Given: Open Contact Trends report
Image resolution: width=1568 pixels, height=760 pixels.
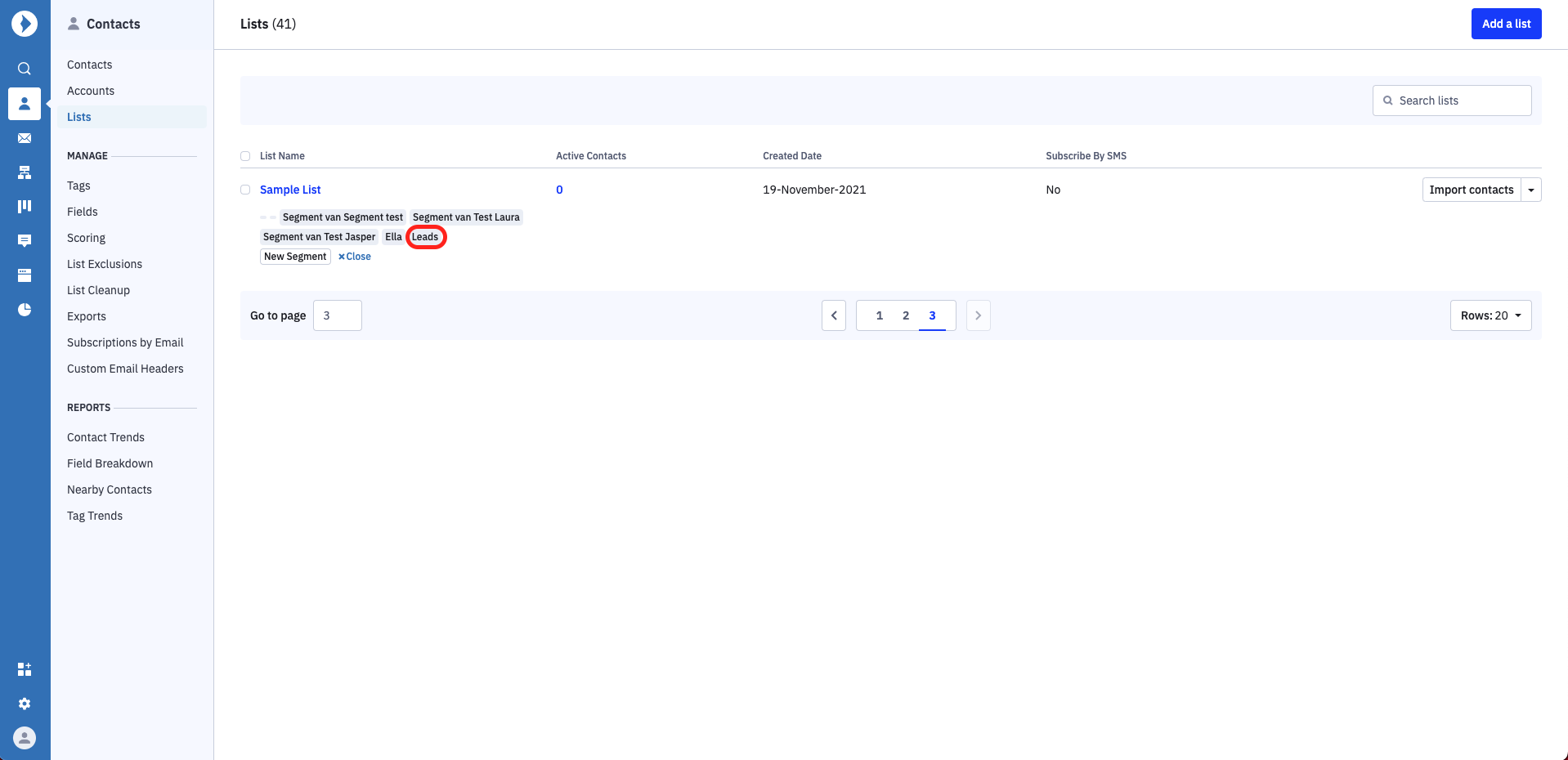Looking at the screenshot, I should (105, 437).
